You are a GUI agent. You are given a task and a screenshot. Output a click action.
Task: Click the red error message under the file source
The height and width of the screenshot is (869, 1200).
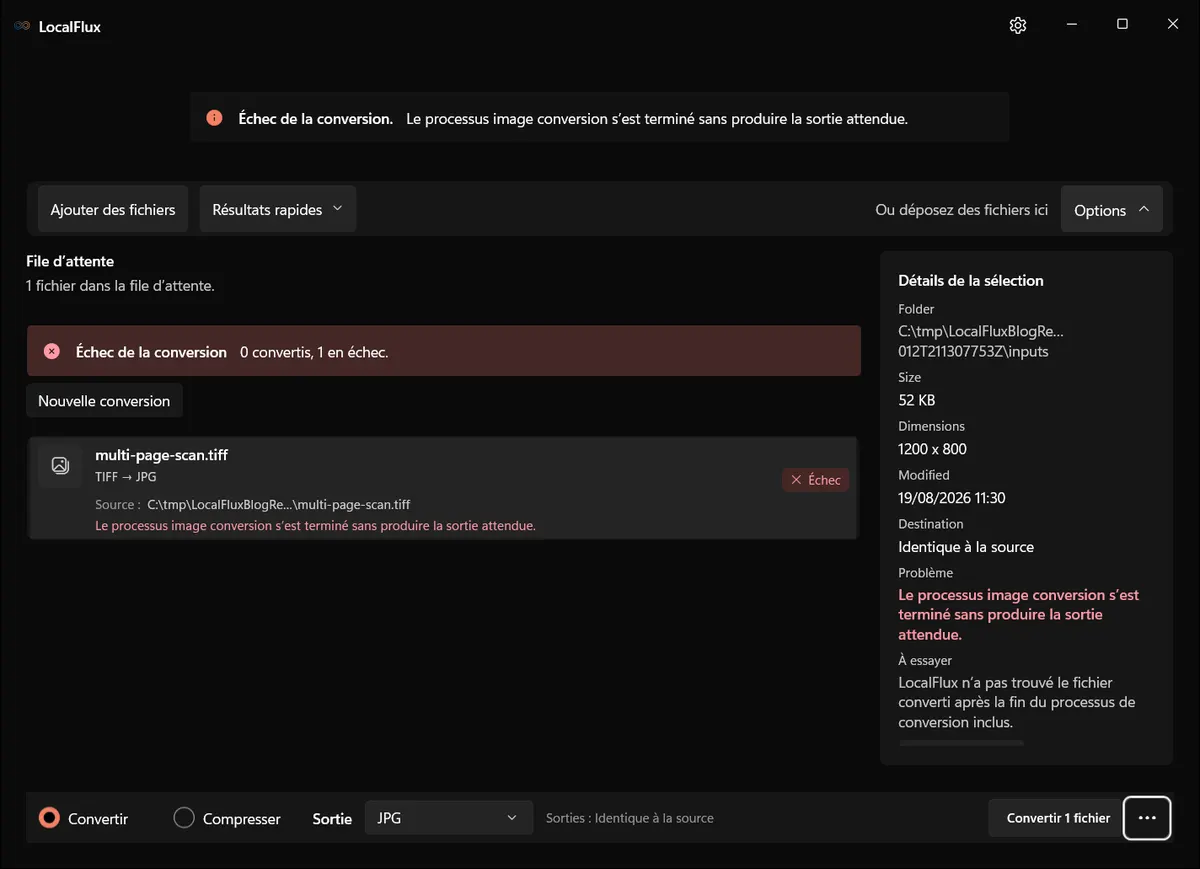coord(316,526)
